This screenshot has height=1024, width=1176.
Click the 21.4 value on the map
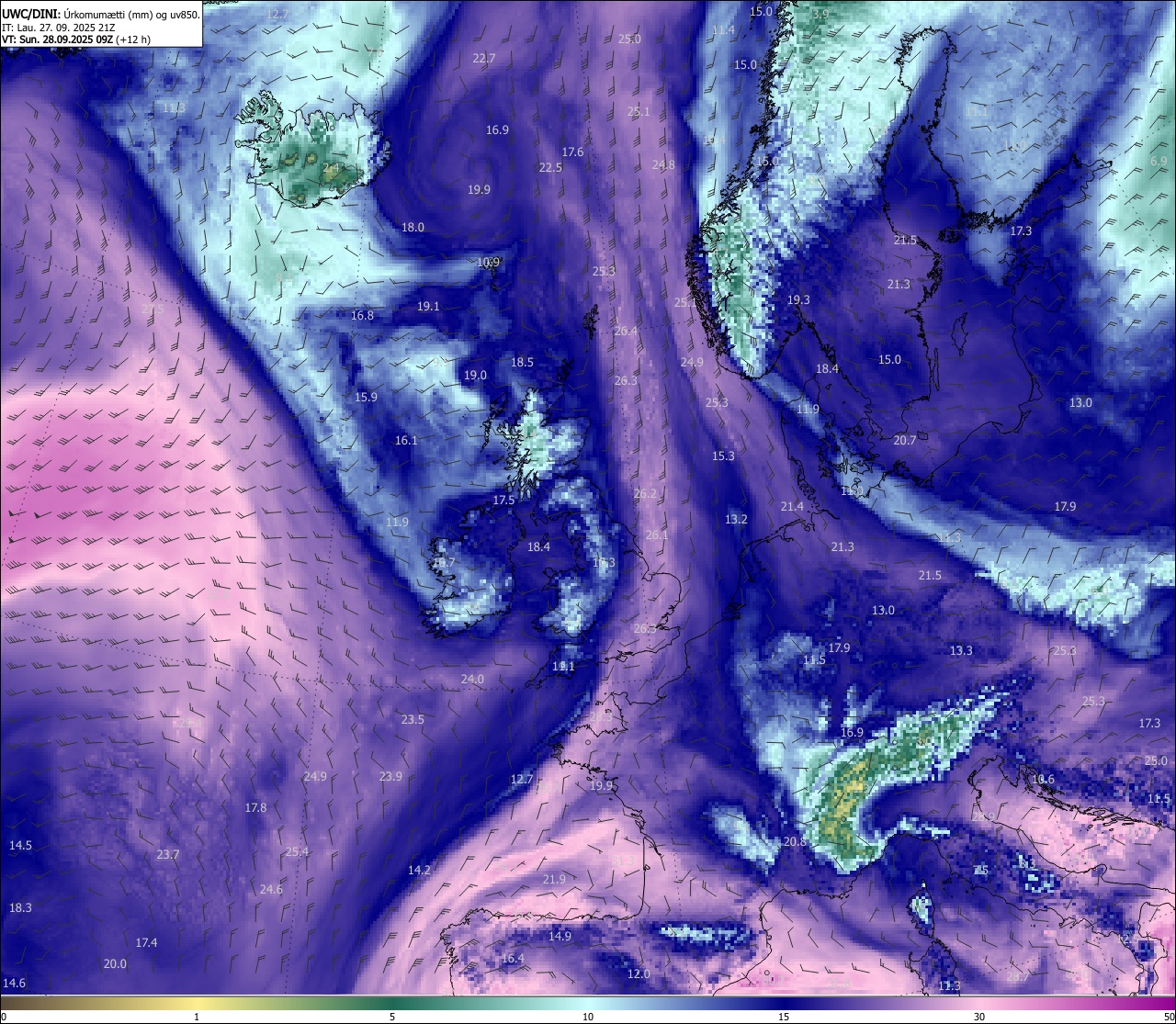coord(792,507)
